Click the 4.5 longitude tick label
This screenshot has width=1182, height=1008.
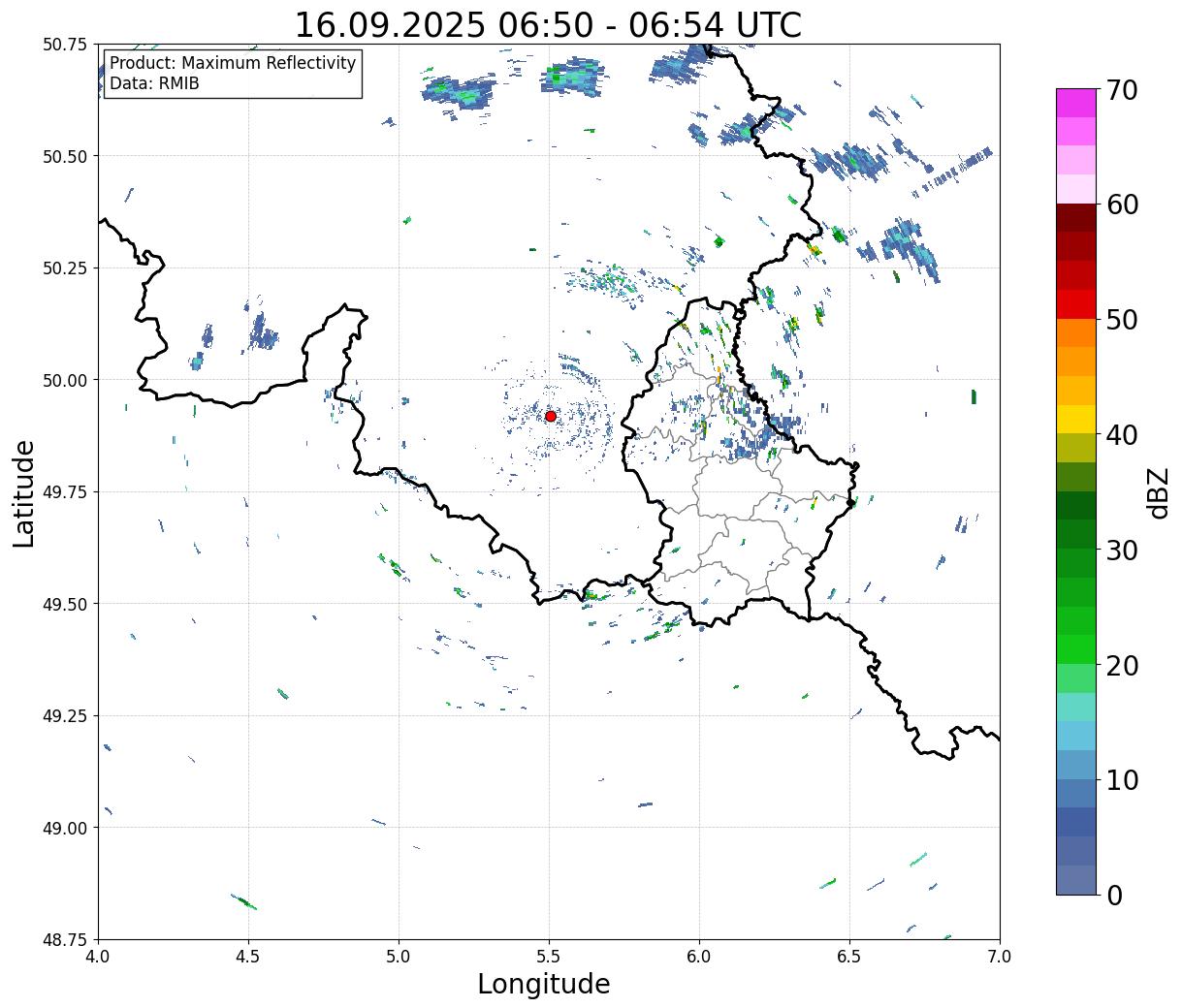pos(248,957)
